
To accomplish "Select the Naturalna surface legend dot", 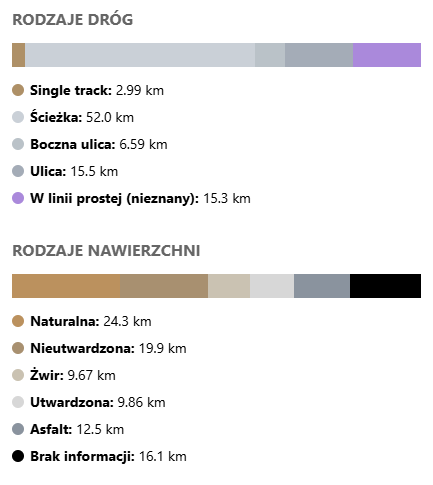I will tap(18, 321).
